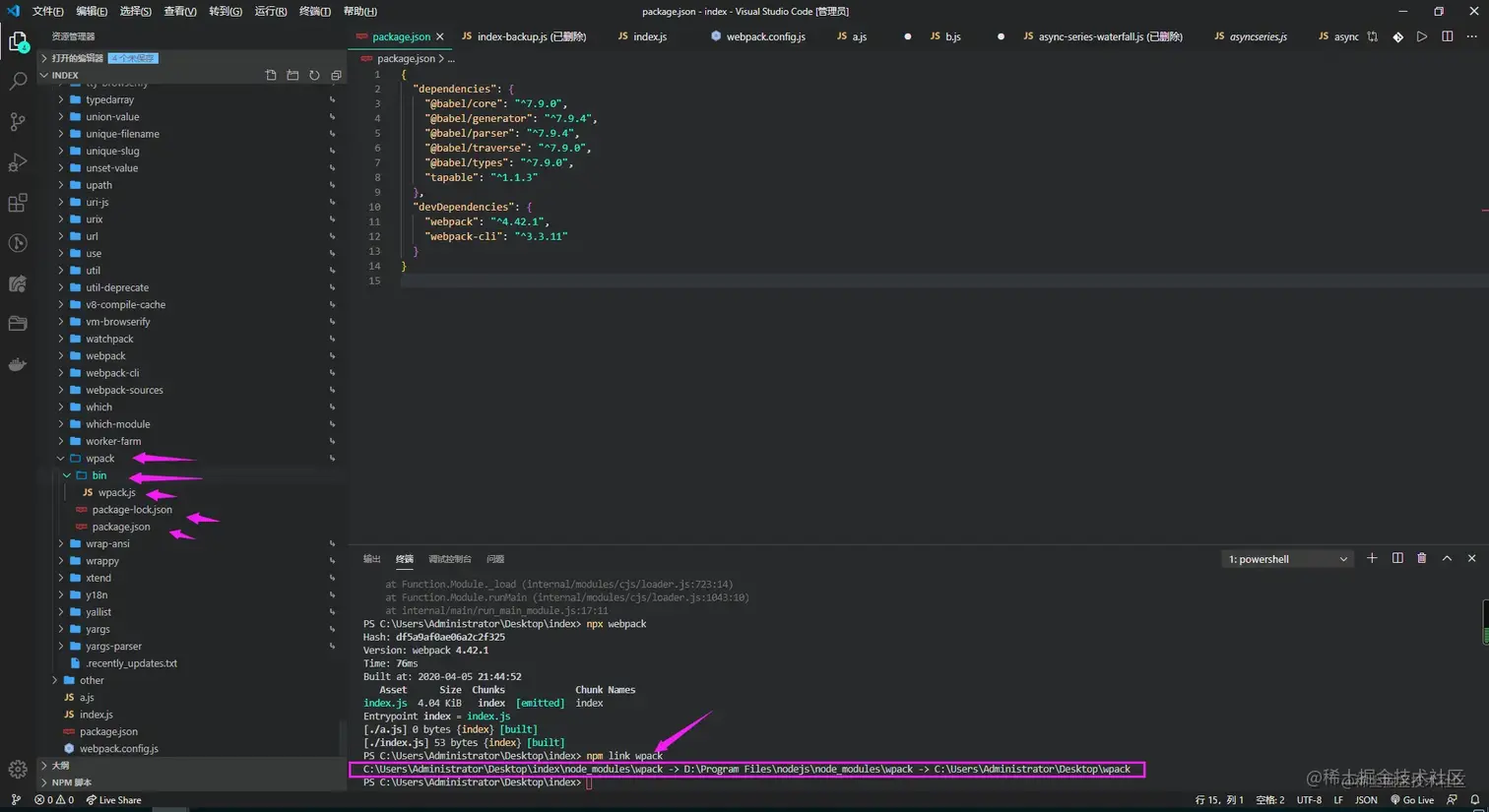Expand the Outline section
1489x812 pixels.
[192, 765]
